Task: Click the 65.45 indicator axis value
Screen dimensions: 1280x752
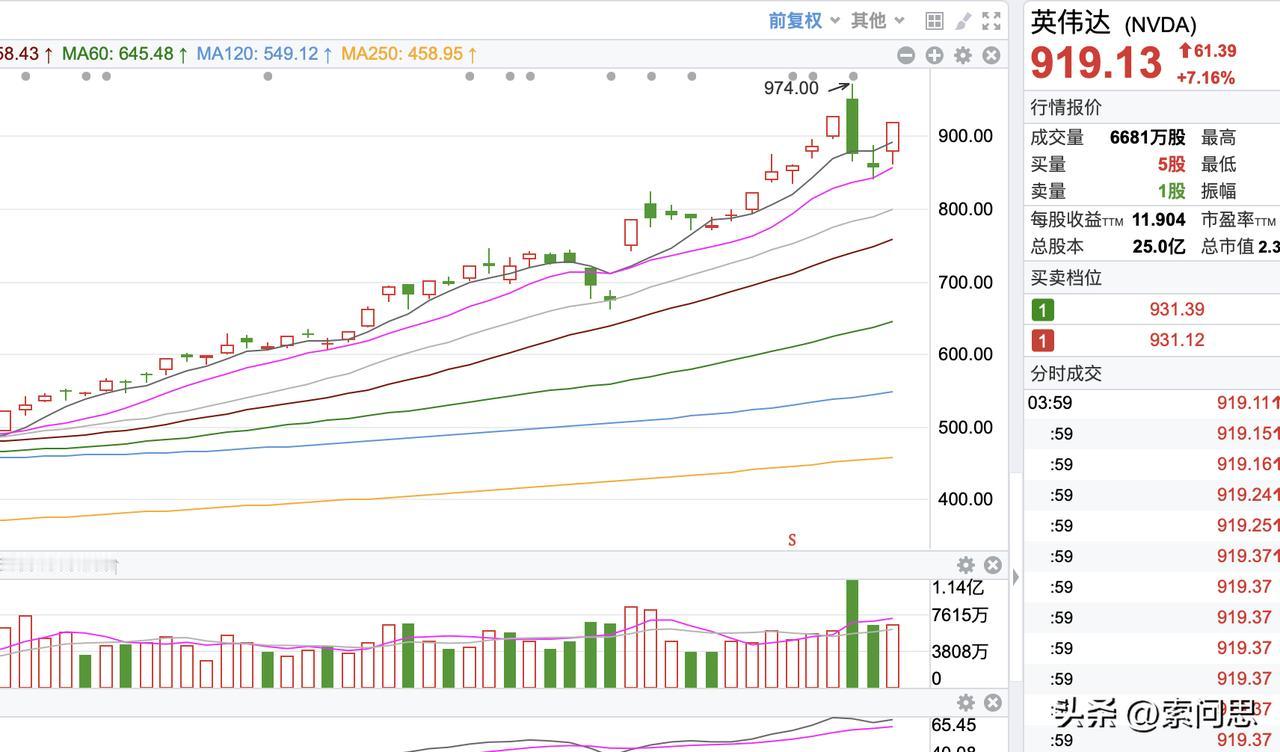Action: tap(953, 725)
